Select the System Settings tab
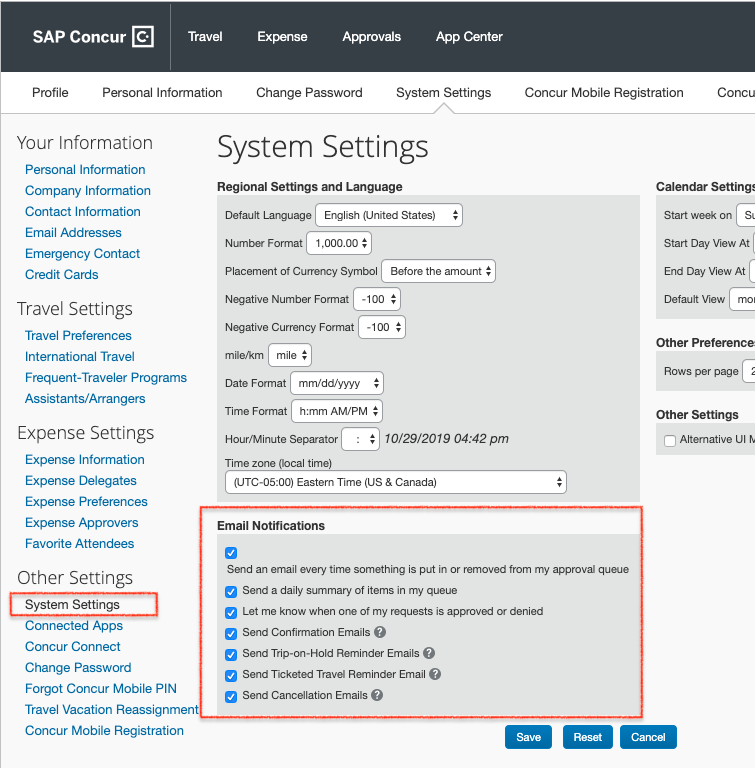 click(443, 93)
